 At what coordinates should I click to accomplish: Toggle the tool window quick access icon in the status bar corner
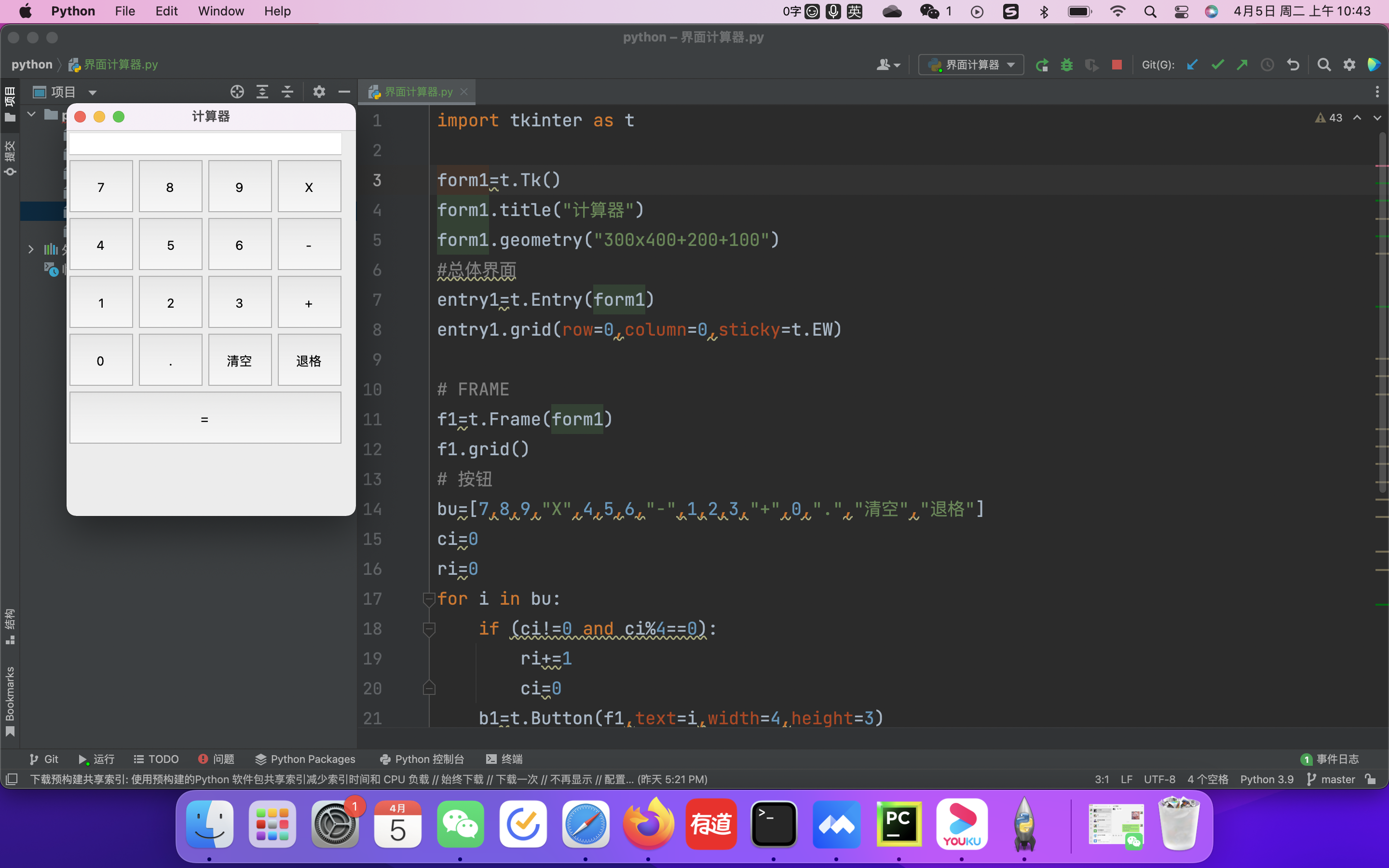pyautogui.click(x=12, y=779)
